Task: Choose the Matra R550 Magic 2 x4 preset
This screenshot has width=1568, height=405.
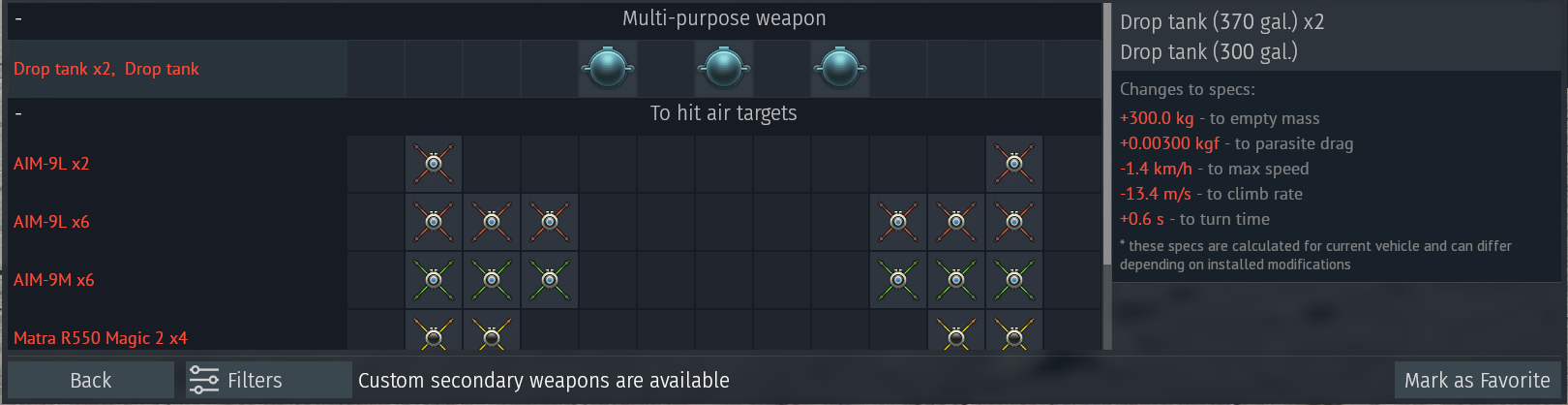Action: pos(101,338)
